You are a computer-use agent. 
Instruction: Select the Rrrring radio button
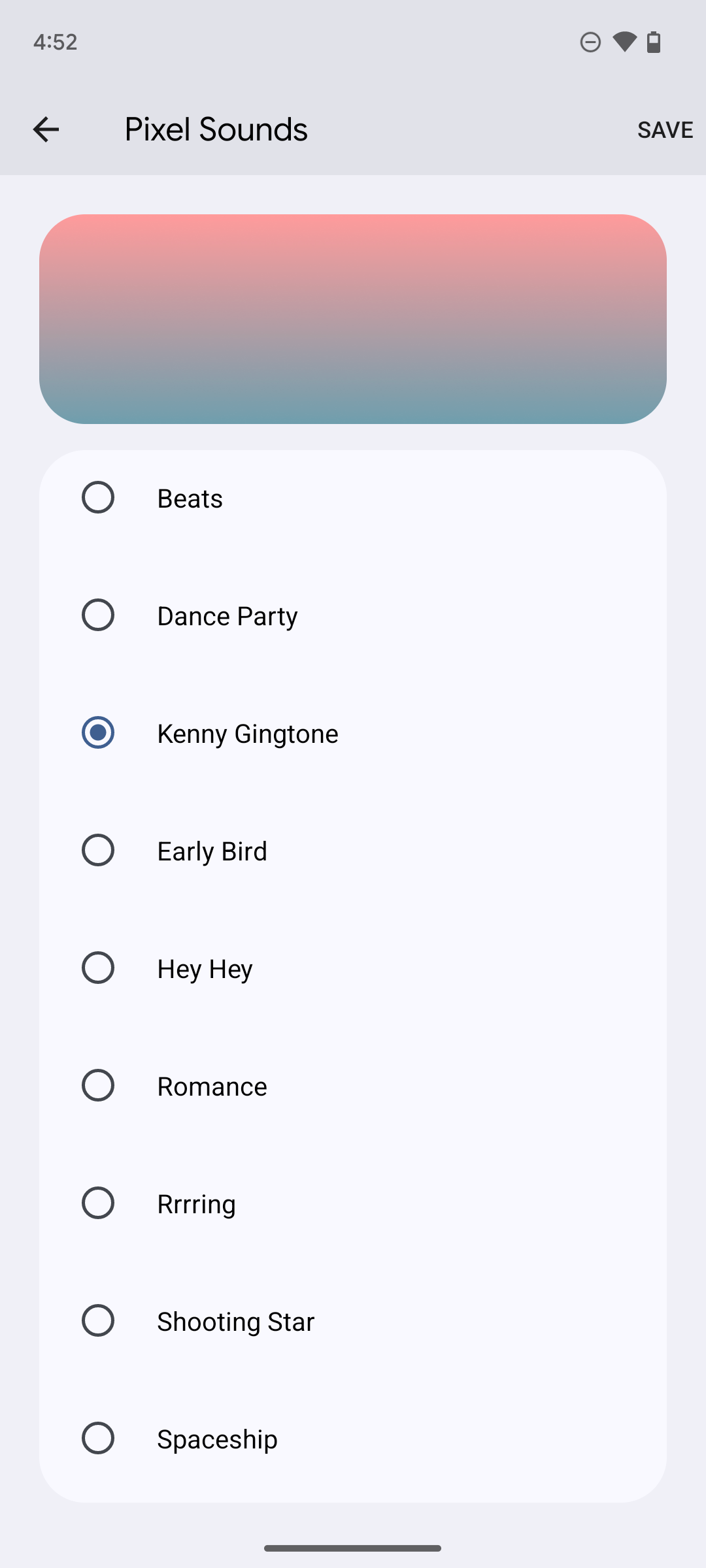(x=98, y=1203)
